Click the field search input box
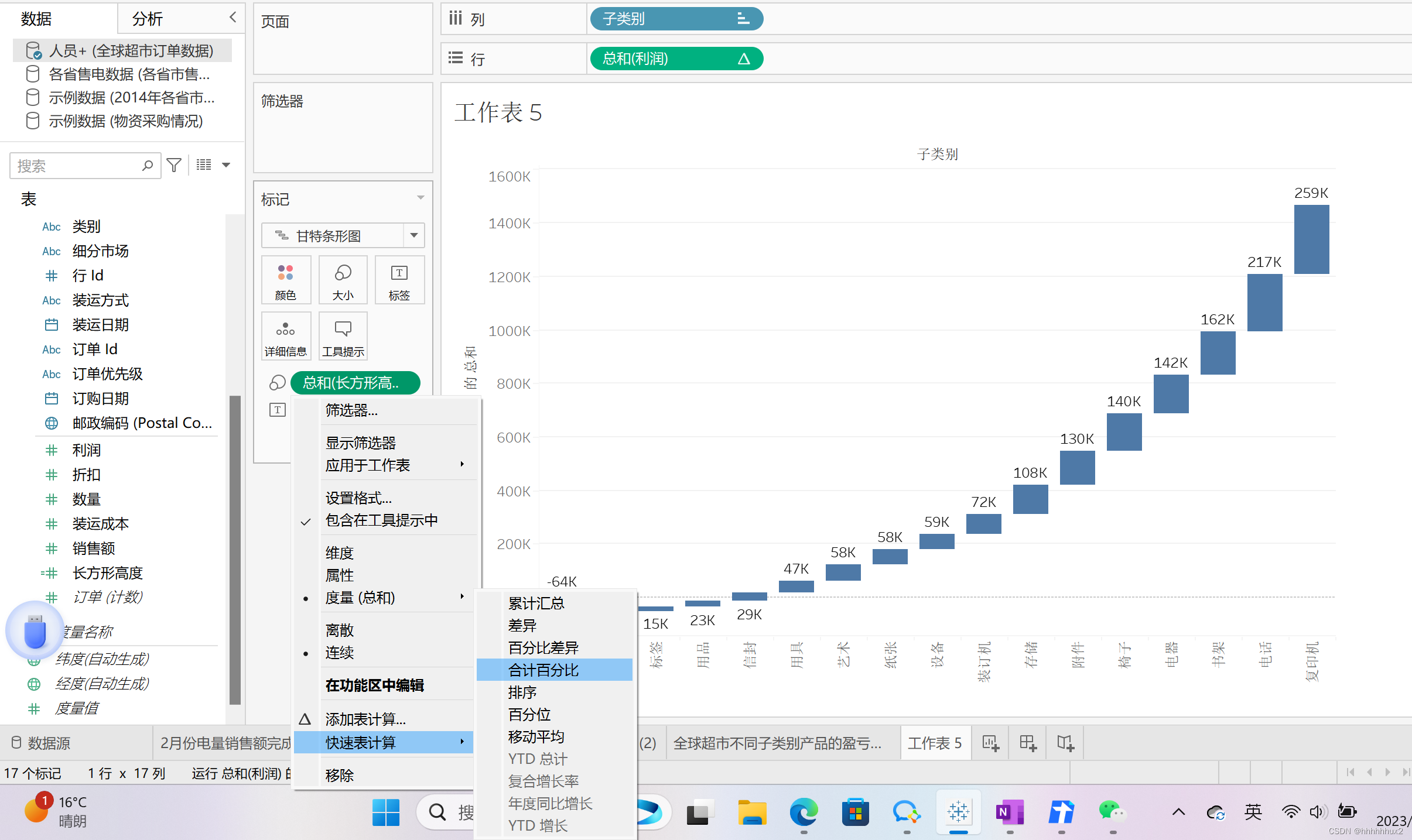 click(x=76, y=166)
